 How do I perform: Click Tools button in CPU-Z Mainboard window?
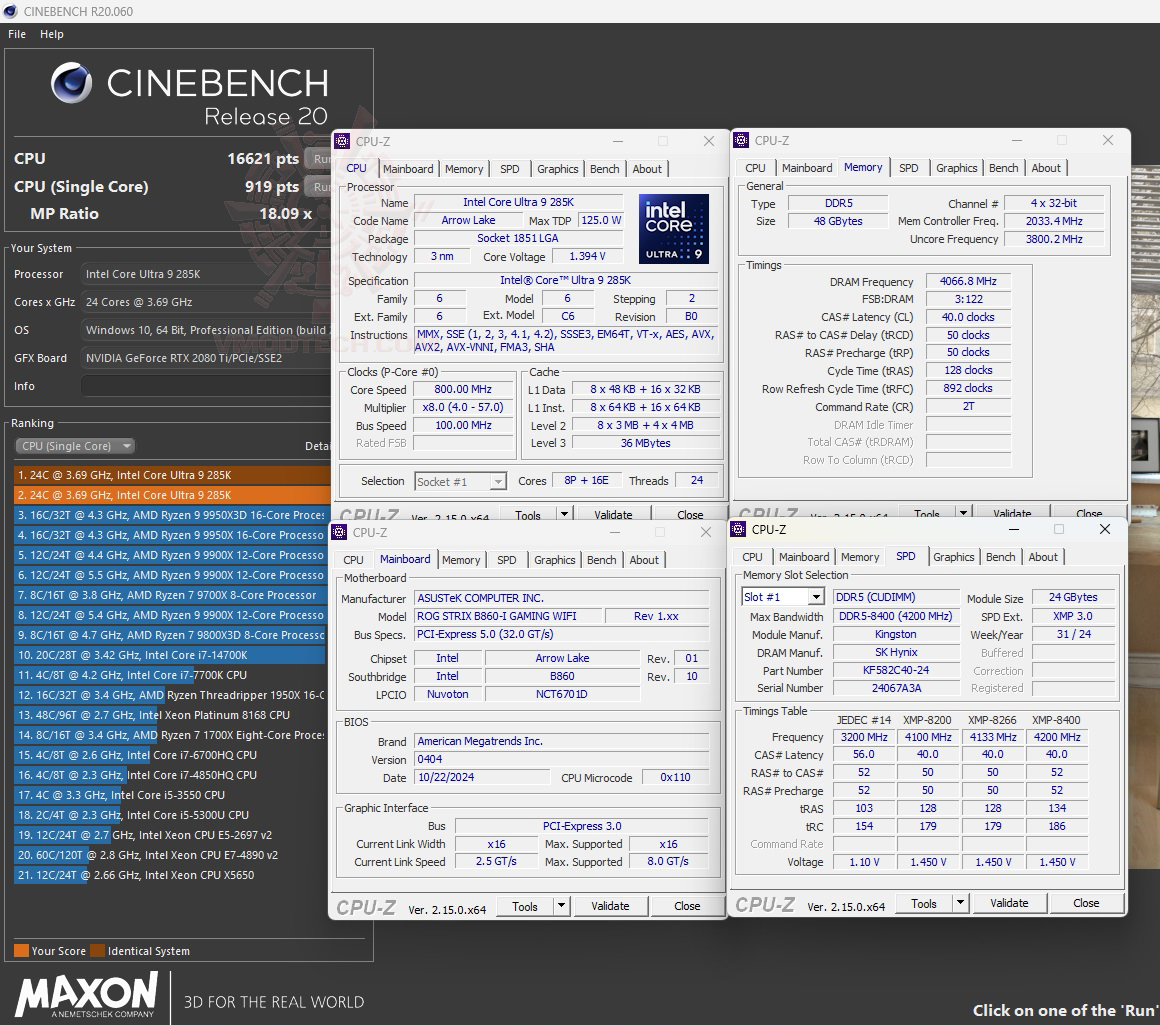[525, 906]
